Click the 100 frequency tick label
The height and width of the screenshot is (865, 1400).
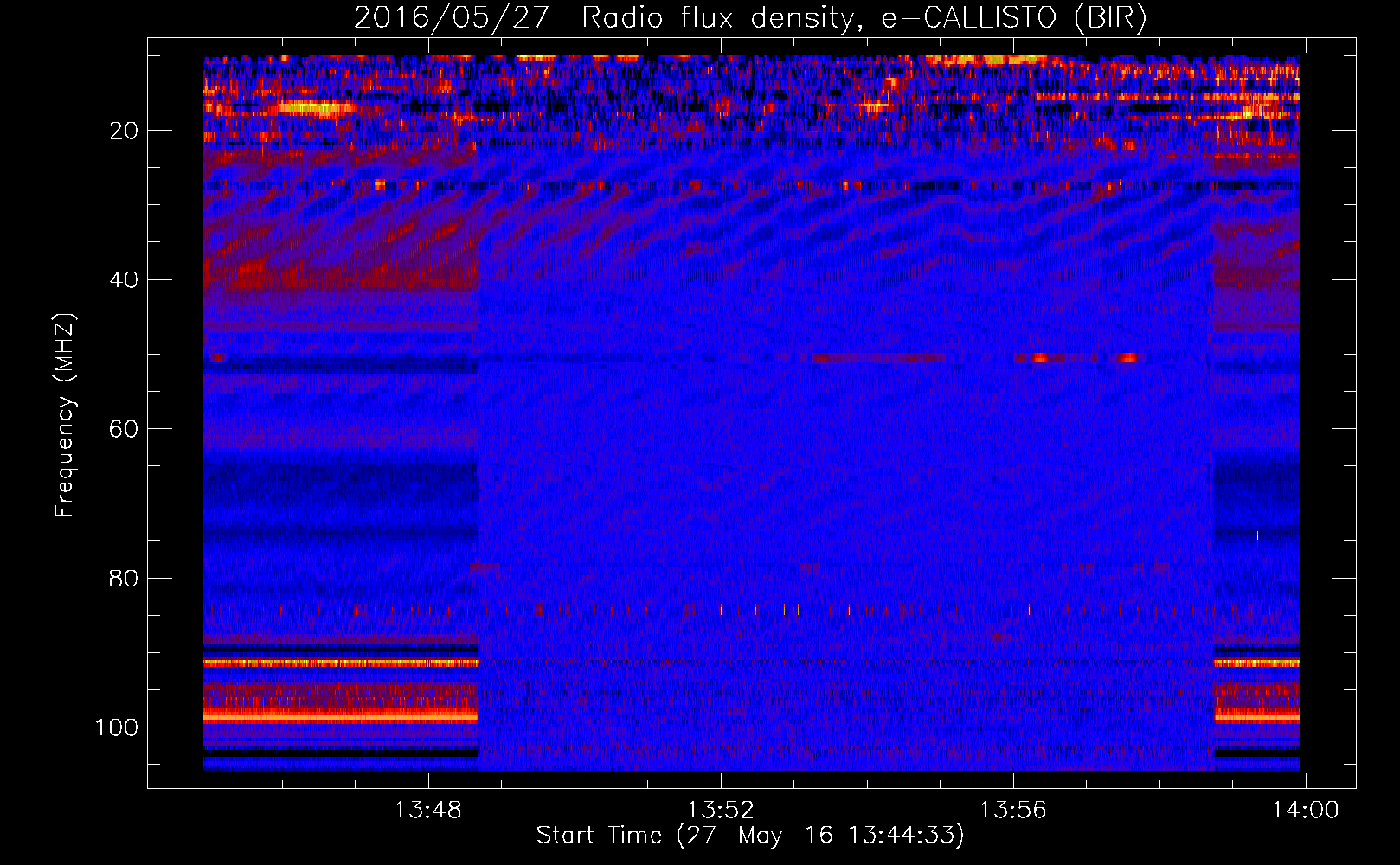pos(117,727)
